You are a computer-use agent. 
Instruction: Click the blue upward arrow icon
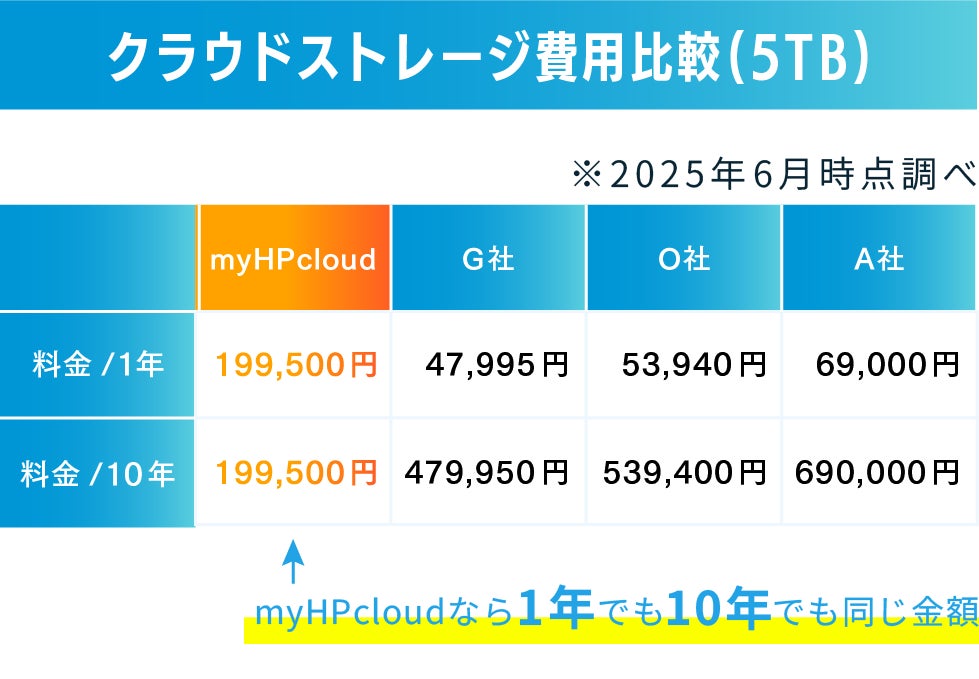click(291, 562)
